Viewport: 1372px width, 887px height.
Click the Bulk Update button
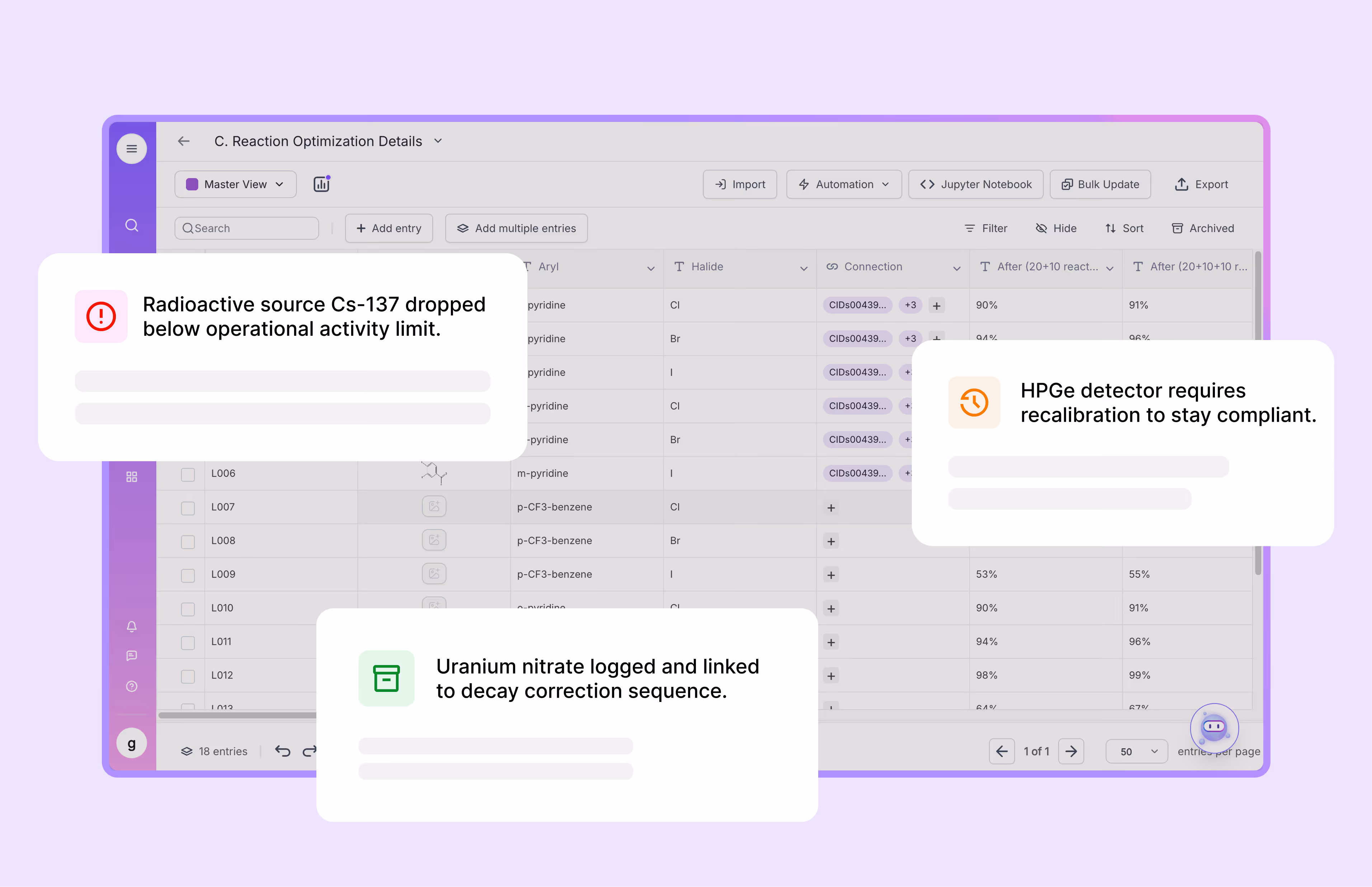pos(1099,184)
